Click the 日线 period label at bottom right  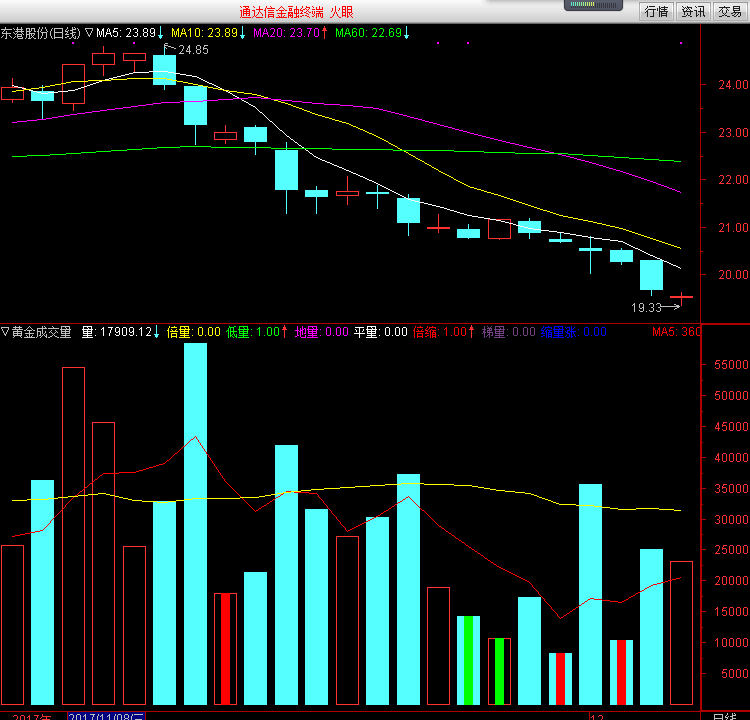point(724,716)
